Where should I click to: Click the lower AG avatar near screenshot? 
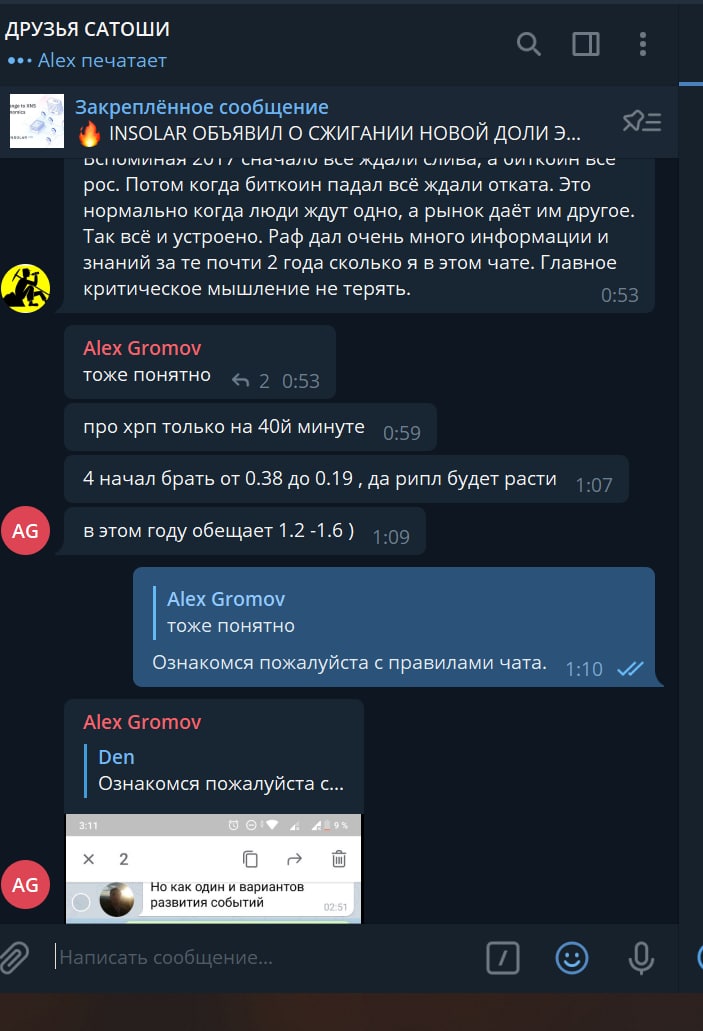click(25, 884)
